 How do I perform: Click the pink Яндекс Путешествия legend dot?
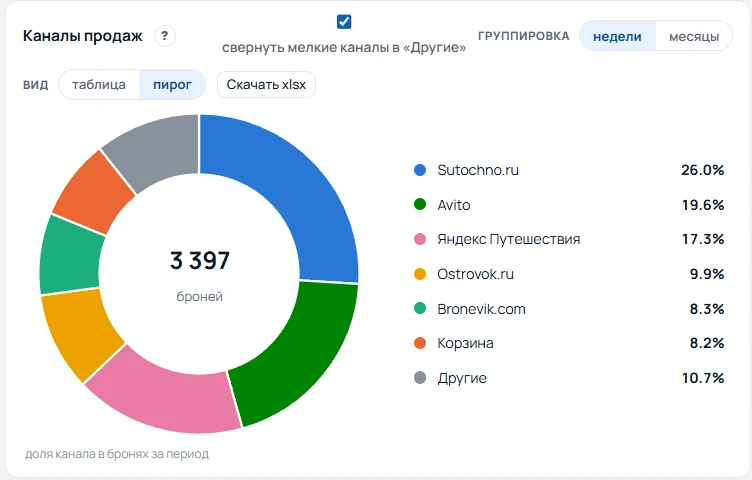420,239
